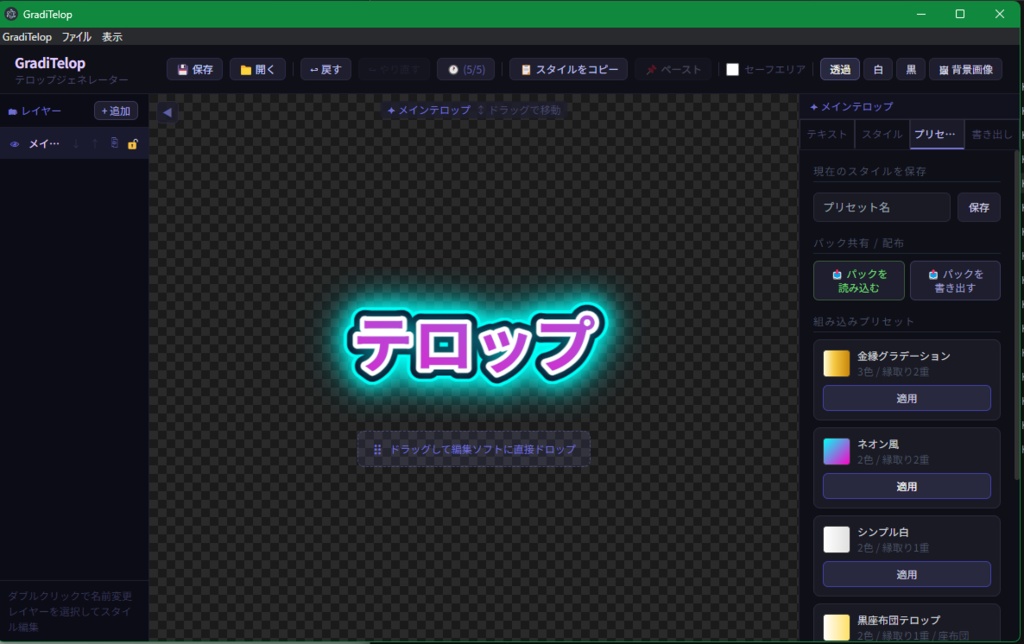Click the GradiTelop app icon in title bar

11,14
